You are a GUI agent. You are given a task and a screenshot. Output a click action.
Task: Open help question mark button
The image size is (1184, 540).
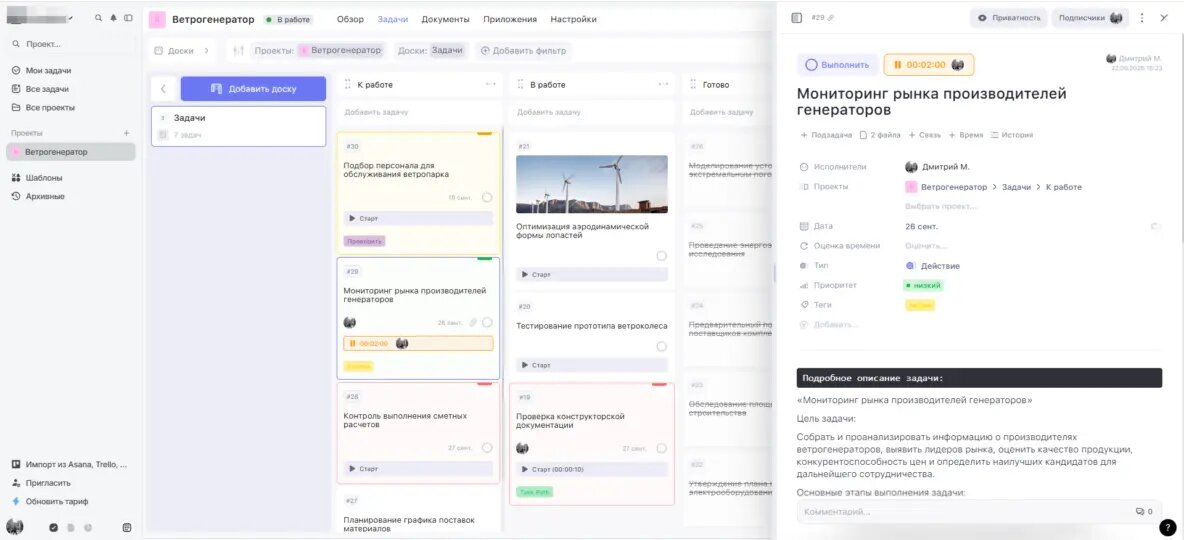pyautogui.click(x=1167, y=528)
